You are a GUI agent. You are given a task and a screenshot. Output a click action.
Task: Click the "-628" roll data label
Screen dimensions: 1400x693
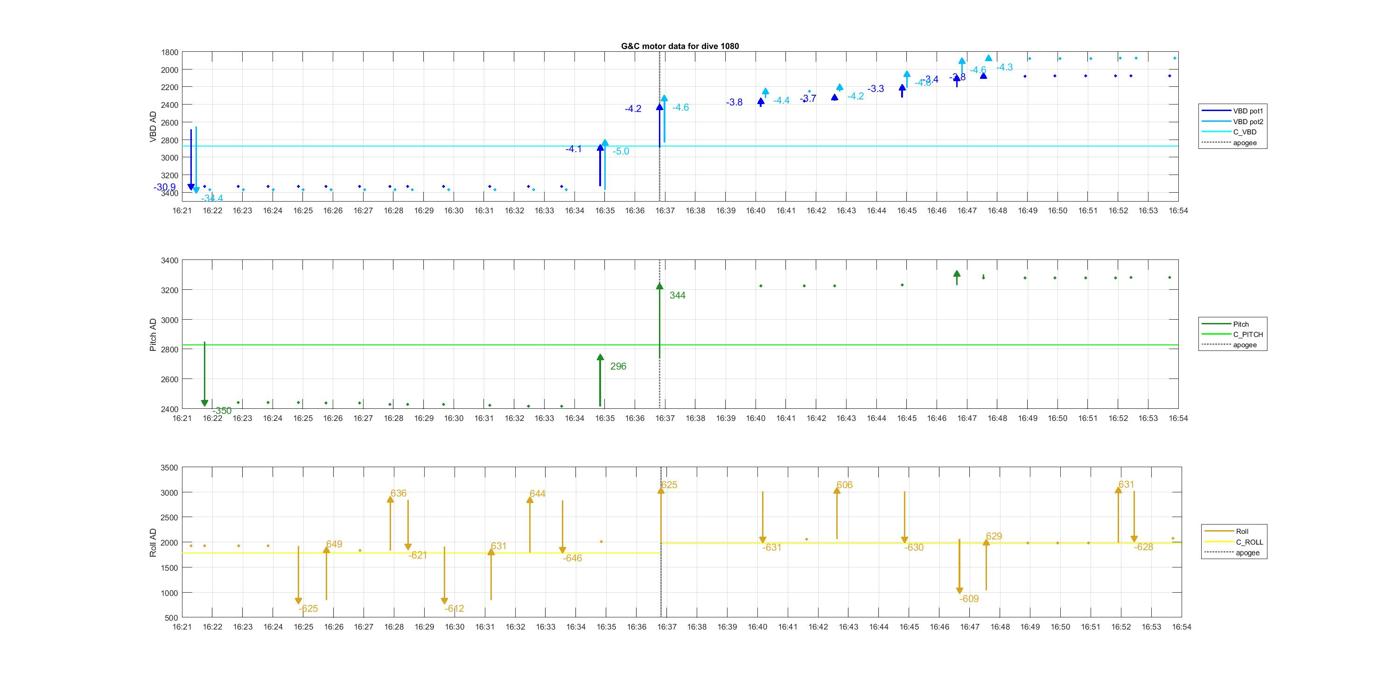pyautogui.click(x=1143, y=547)
